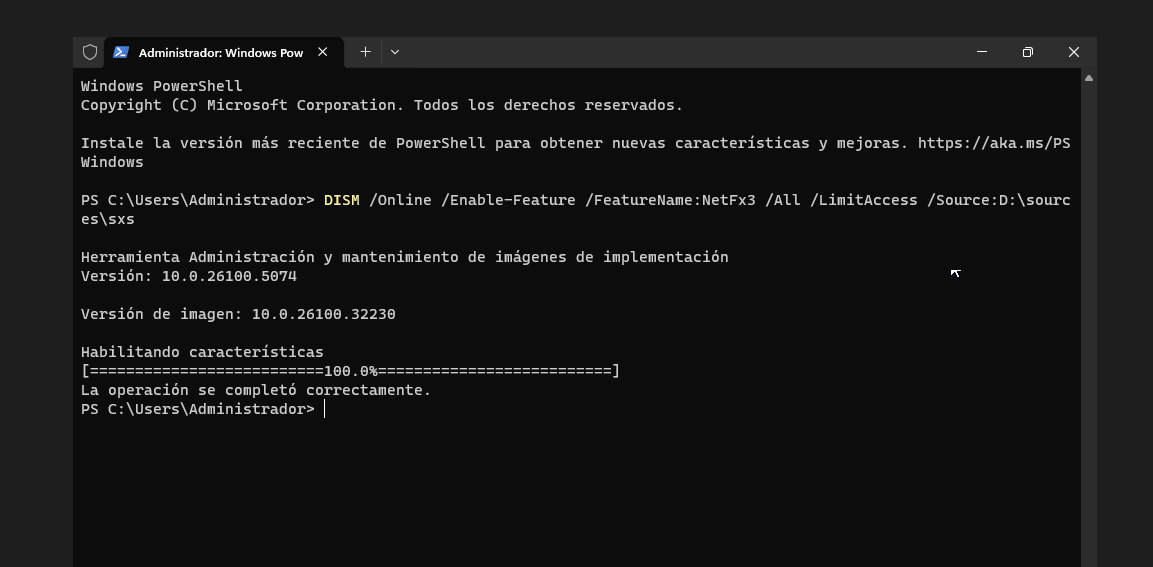The width and height of the screenshot is (1153, 567).
Task: Minimize the terminal window
Action: point(982,52)
